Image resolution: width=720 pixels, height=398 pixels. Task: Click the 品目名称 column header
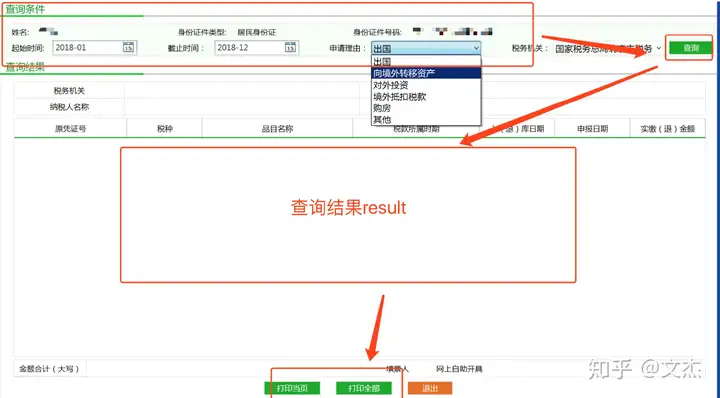pos(277,129)
